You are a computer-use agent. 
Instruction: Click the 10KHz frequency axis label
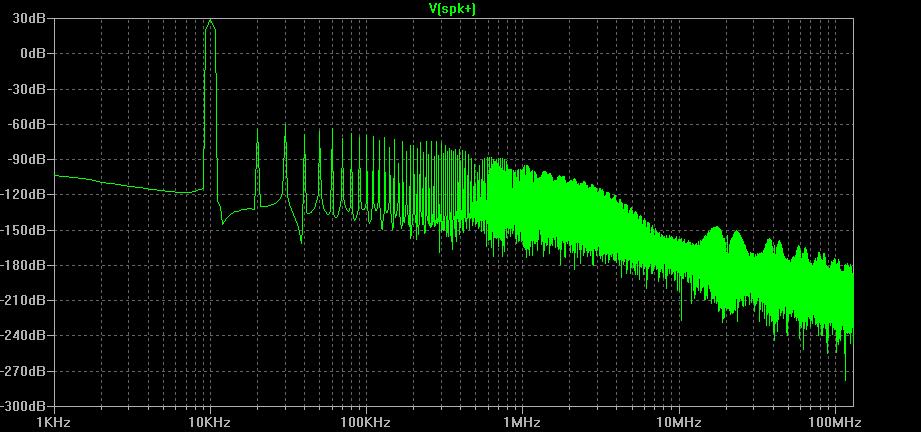click(x=210, y=423)
